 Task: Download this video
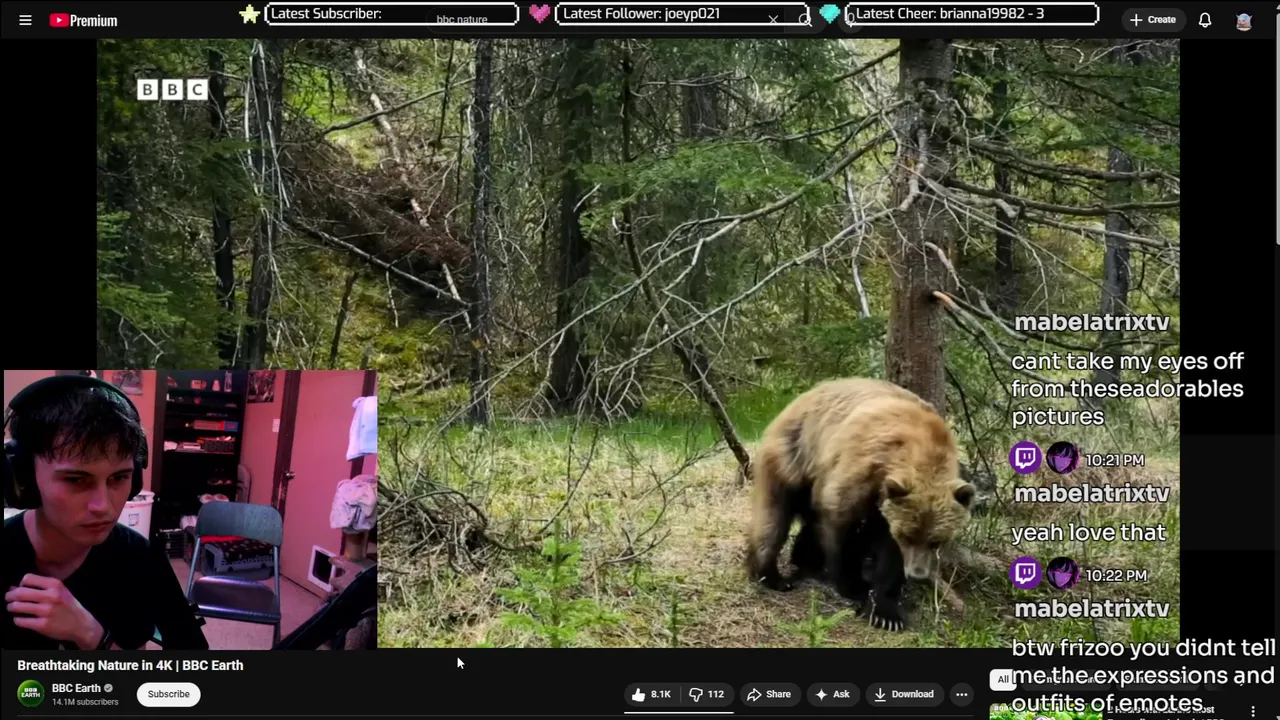[903, 694]
